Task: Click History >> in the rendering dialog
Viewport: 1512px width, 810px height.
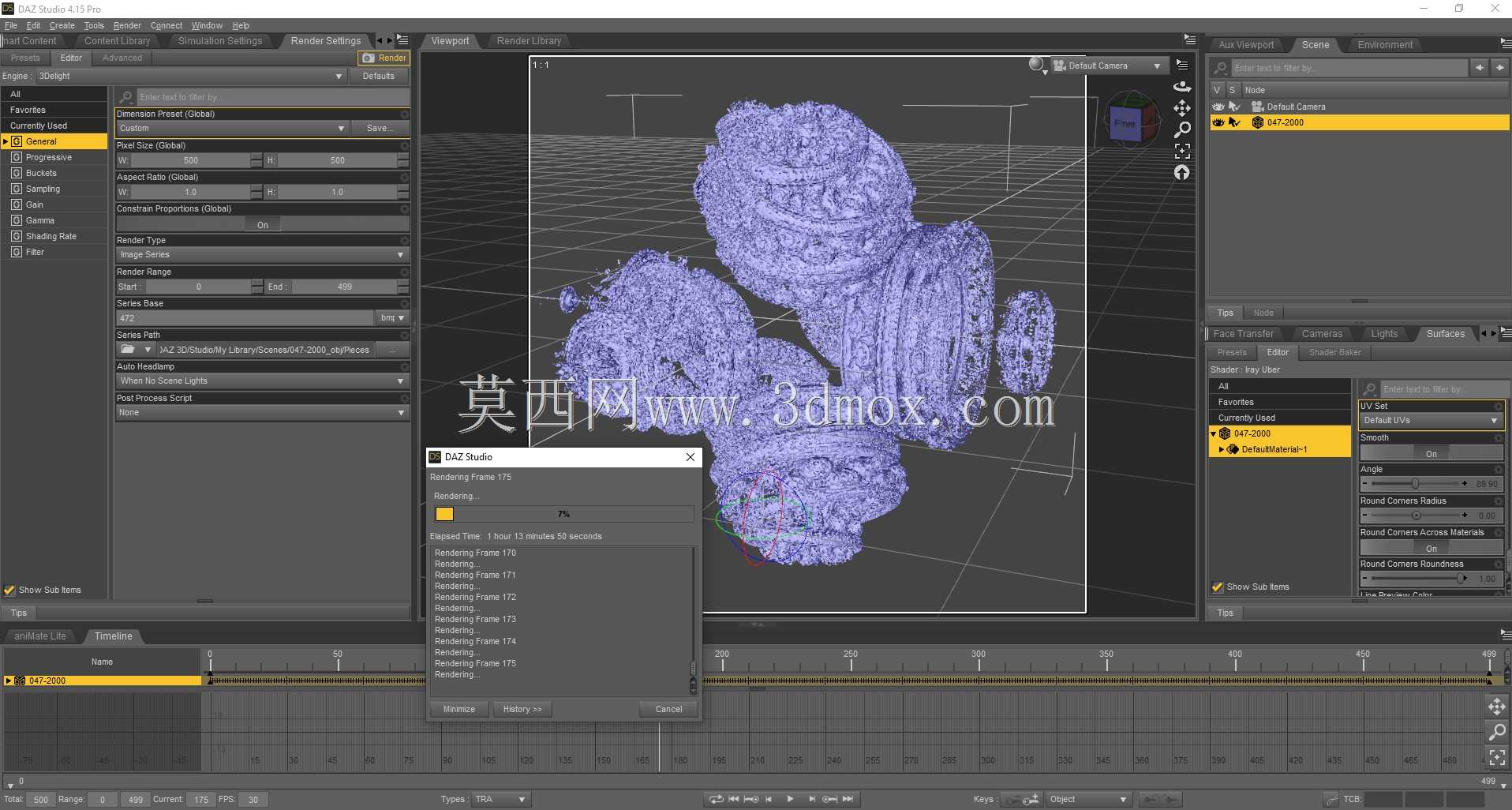Action: (522, 709)
